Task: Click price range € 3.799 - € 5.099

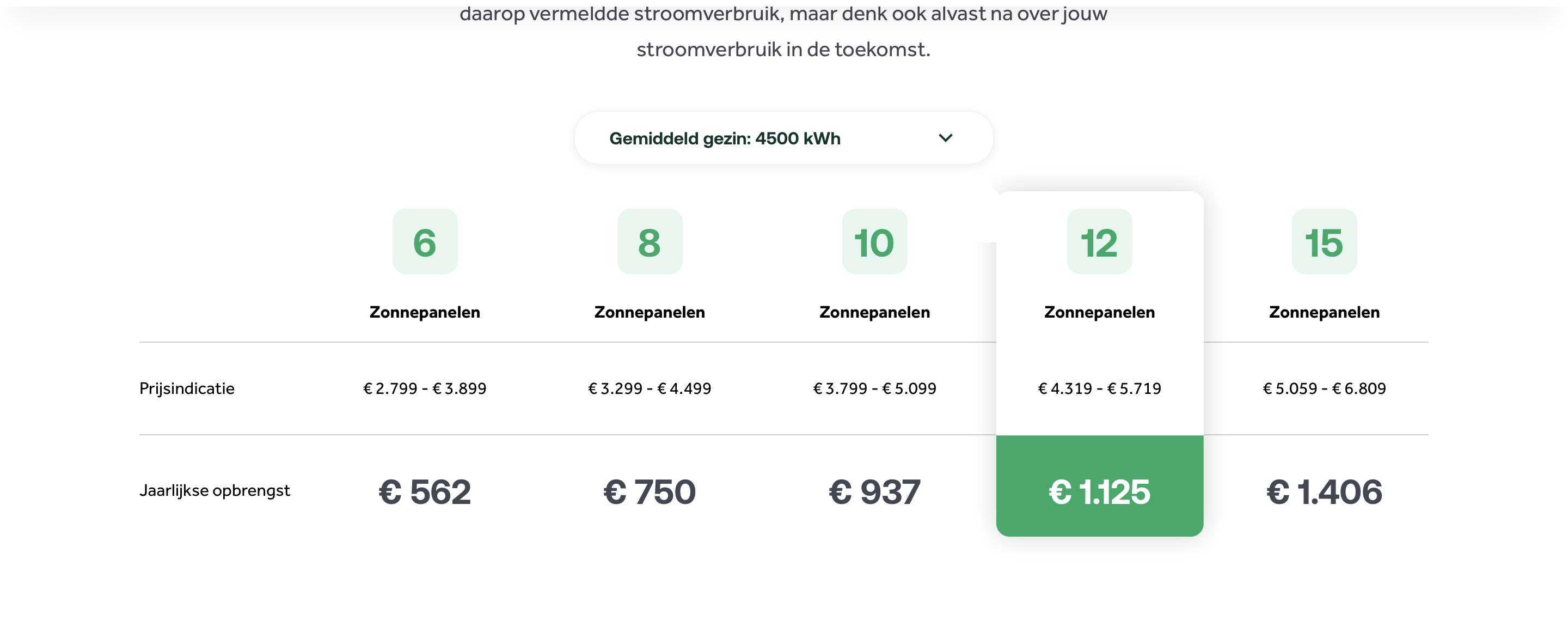Action: tap(875, 388)
